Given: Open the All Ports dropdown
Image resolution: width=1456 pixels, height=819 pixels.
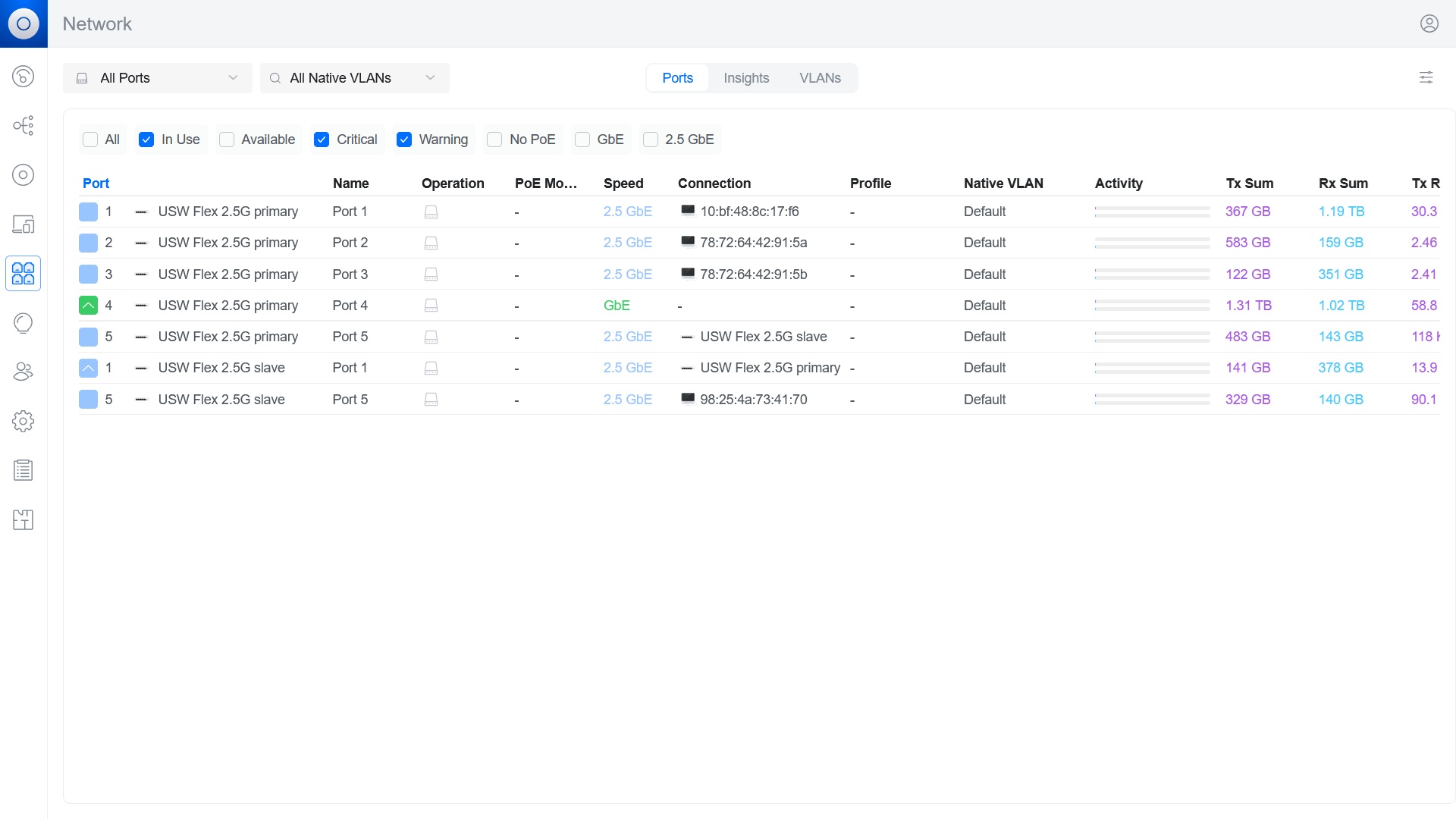Looking at the screenshot, I should 157,78.
